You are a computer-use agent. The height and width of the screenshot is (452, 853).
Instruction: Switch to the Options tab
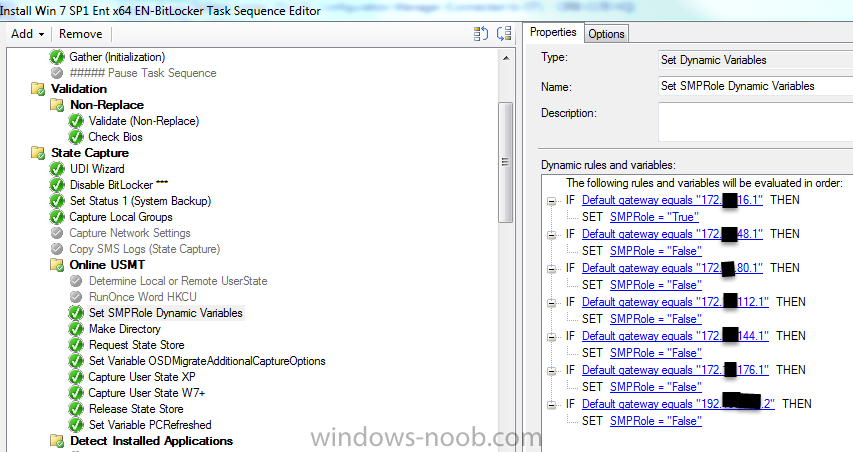[606, 34]
